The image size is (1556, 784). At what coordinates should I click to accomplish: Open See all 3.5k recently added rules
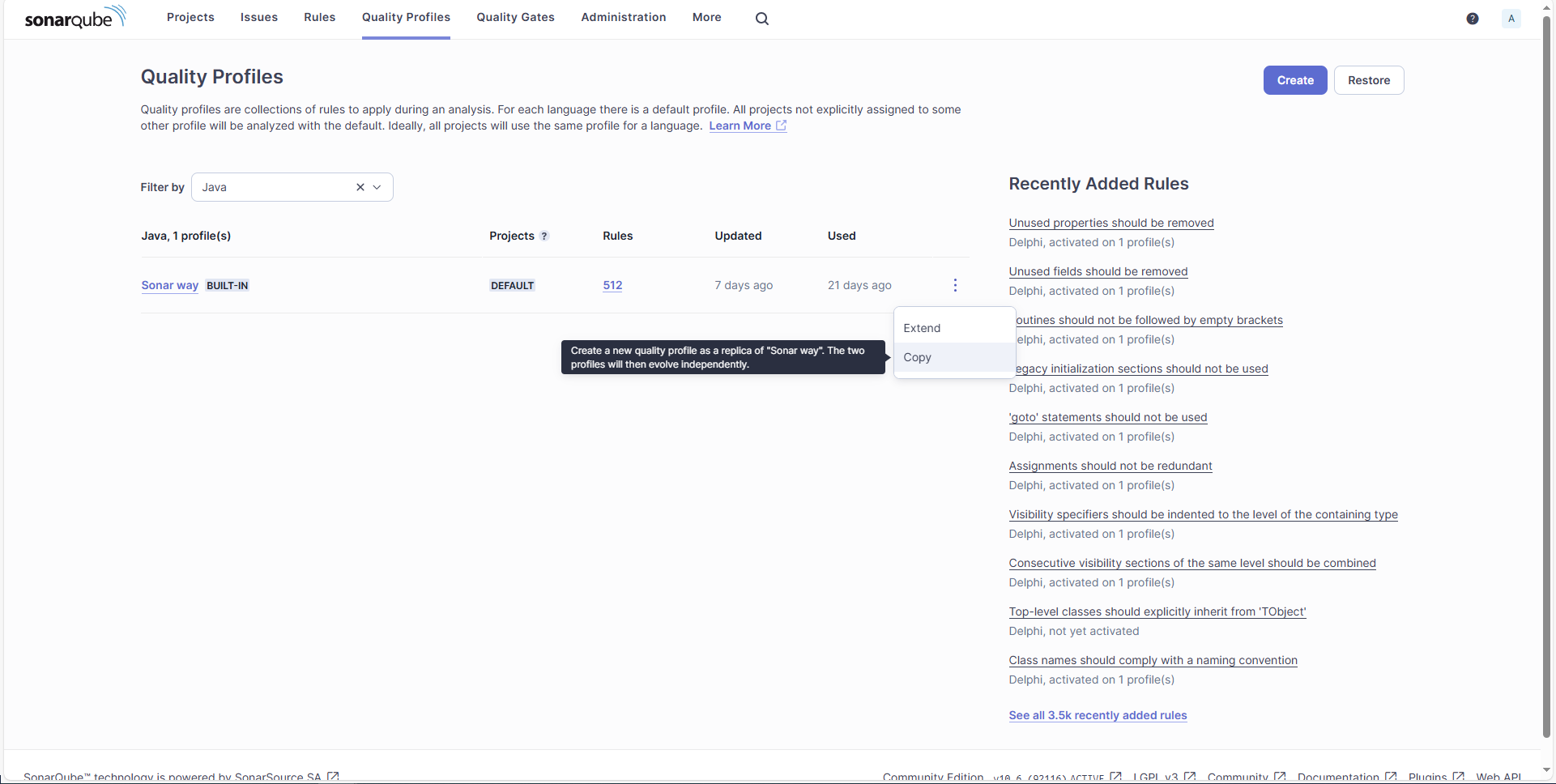[1098, 715]
